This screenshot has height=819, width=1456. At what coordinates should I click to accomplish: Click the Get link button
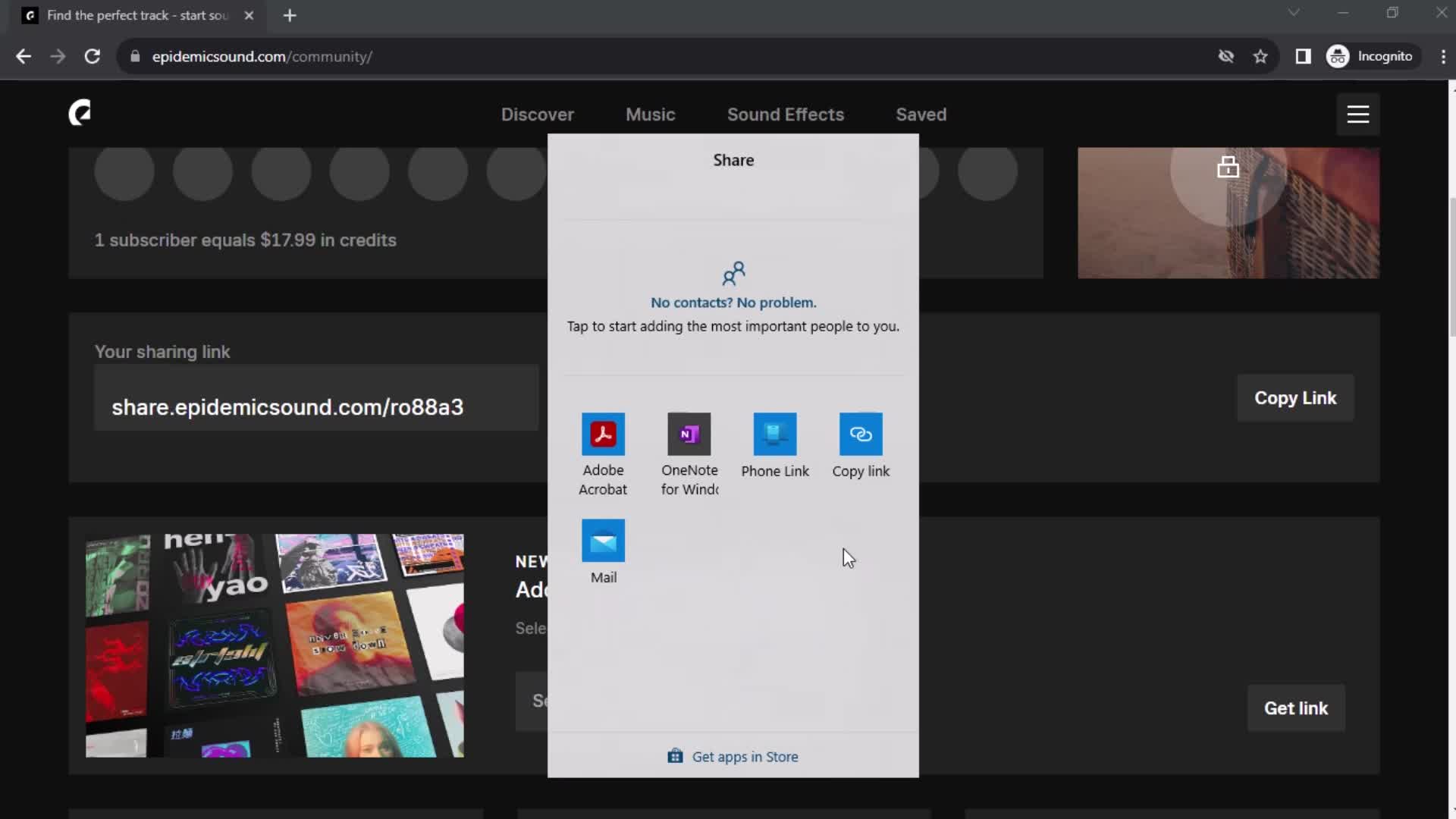click(1296, 708)
